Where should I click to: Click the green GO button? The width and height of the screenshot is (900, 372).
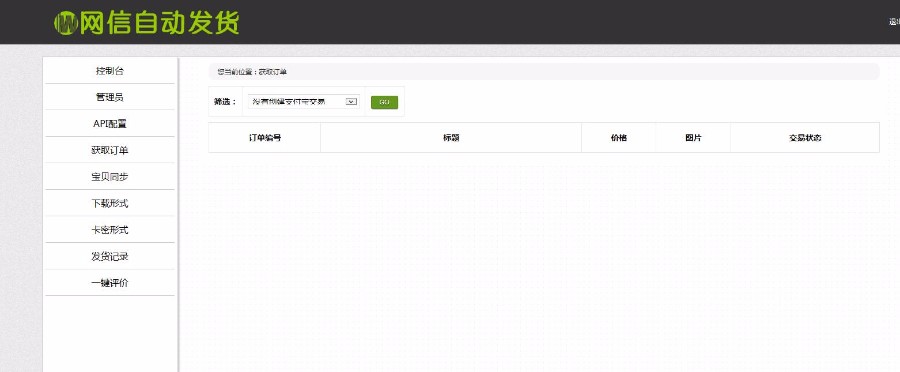pos(385,102)
